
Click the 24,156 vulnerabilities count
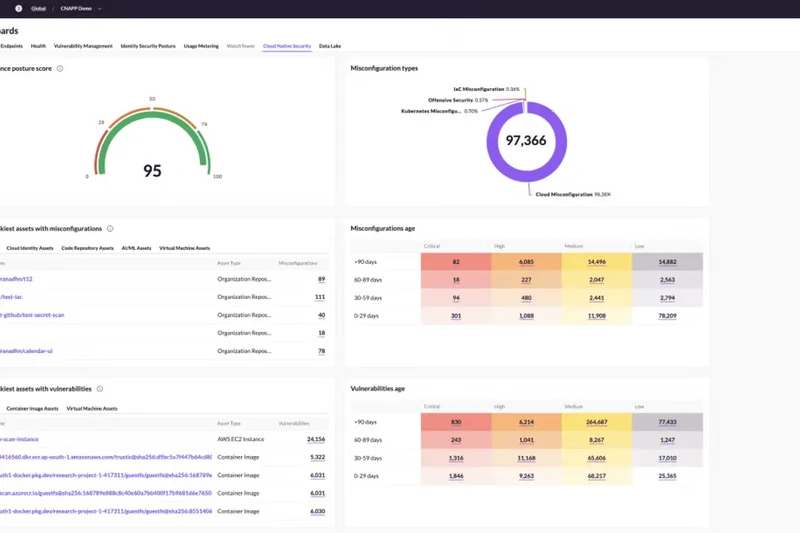click(x=315, y=439)
